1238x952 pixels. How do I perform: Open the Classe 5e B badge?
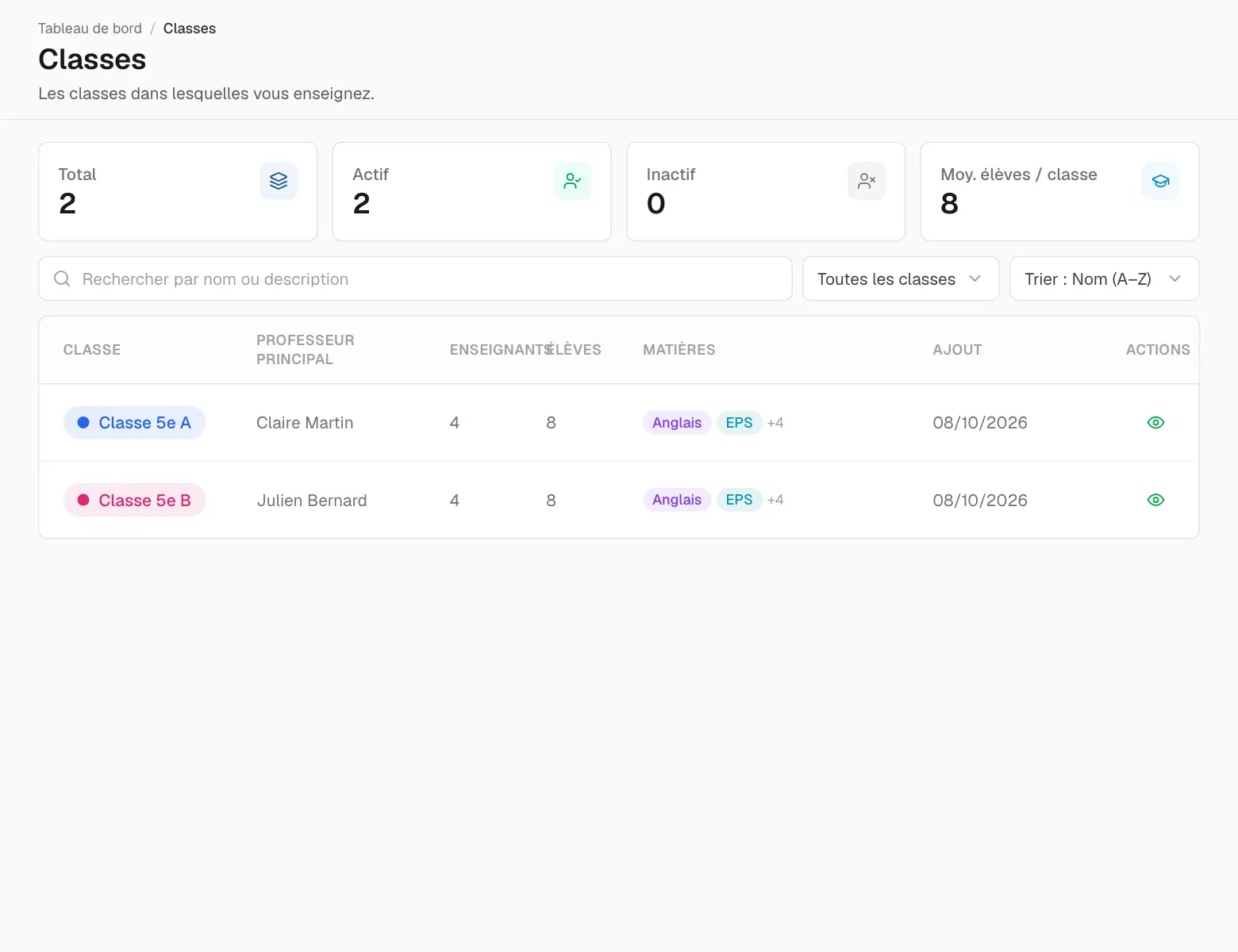point(134,500)
